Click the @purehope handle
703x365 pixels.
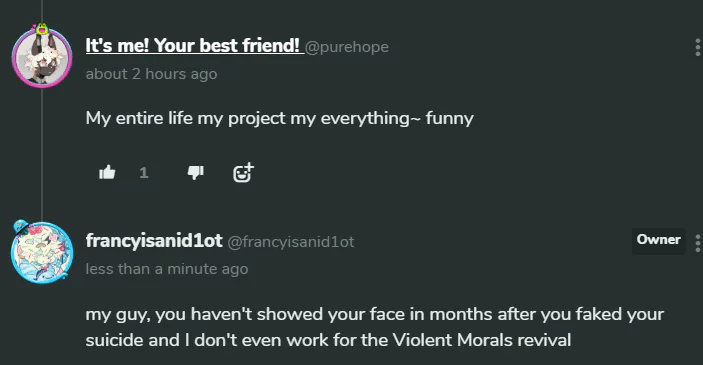(x=347, y=47)
